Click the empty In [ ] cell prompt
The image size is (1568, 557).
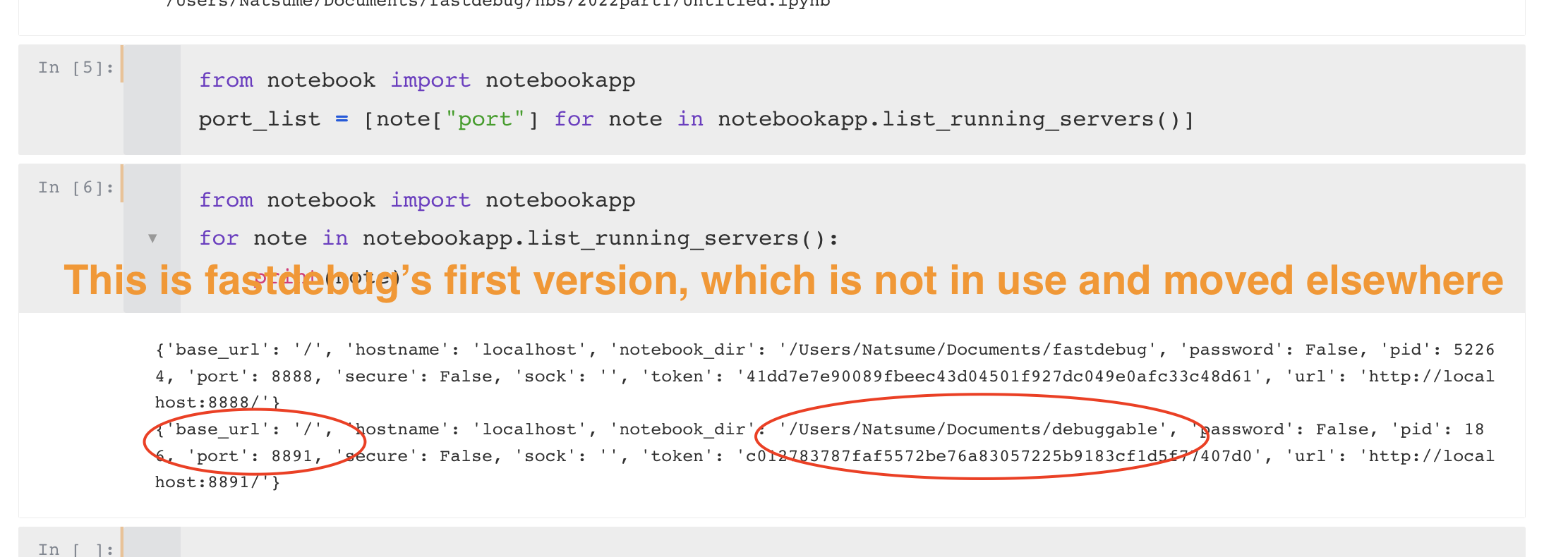pos(76,549)
